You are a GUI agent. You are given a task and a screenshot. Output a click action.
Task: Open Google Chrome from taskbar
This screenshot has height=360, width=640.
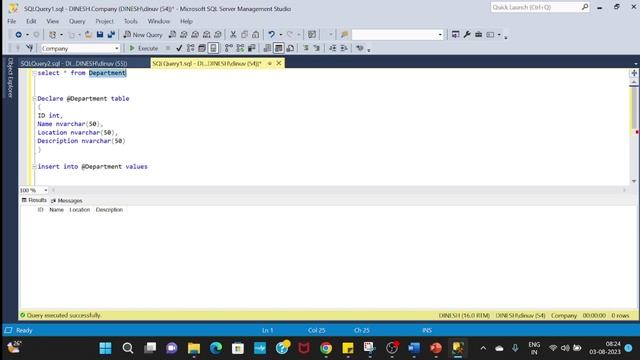pos(326,348)
